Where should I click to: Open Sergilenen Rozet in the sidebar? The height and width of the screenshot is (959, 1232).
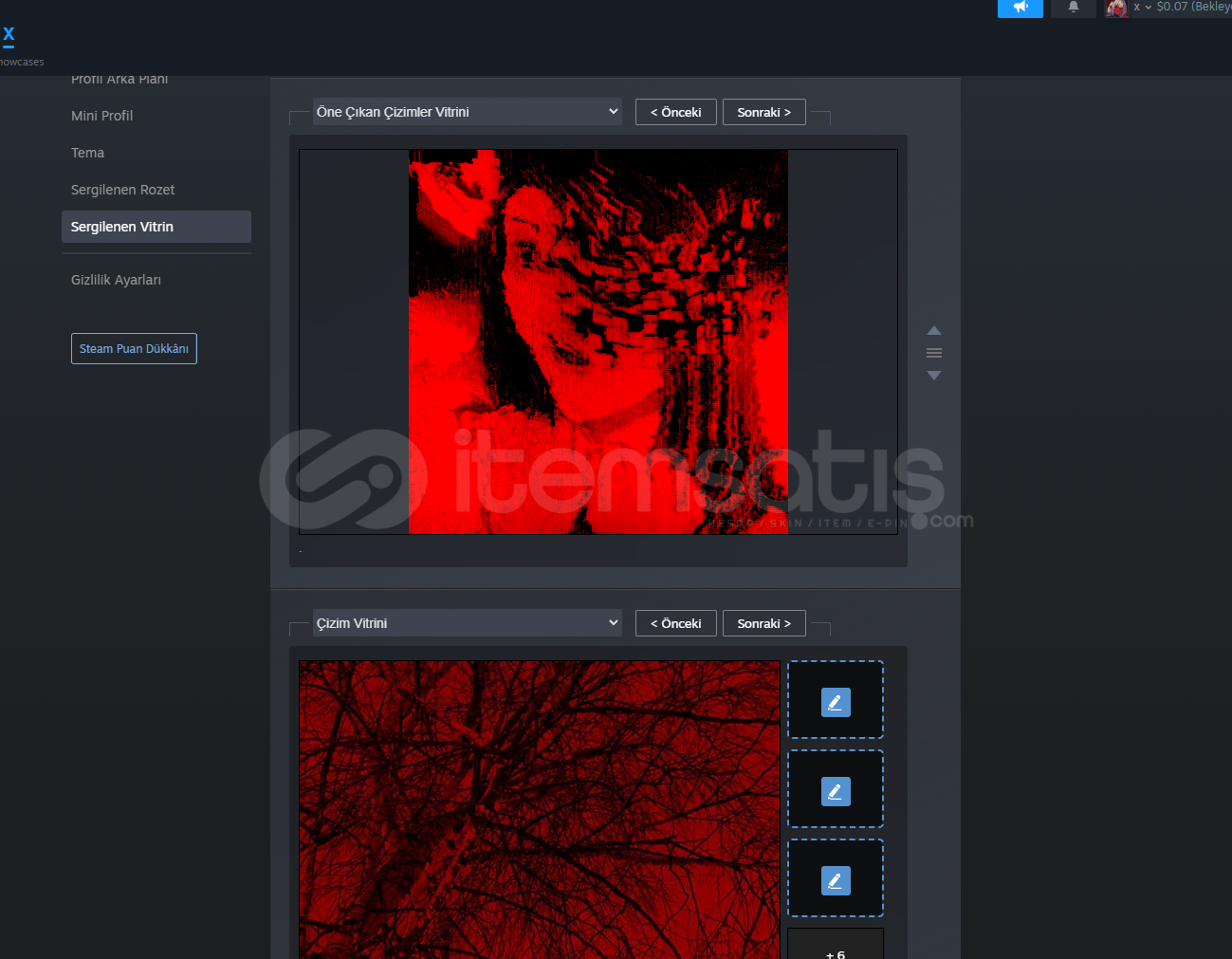point(123,190)
